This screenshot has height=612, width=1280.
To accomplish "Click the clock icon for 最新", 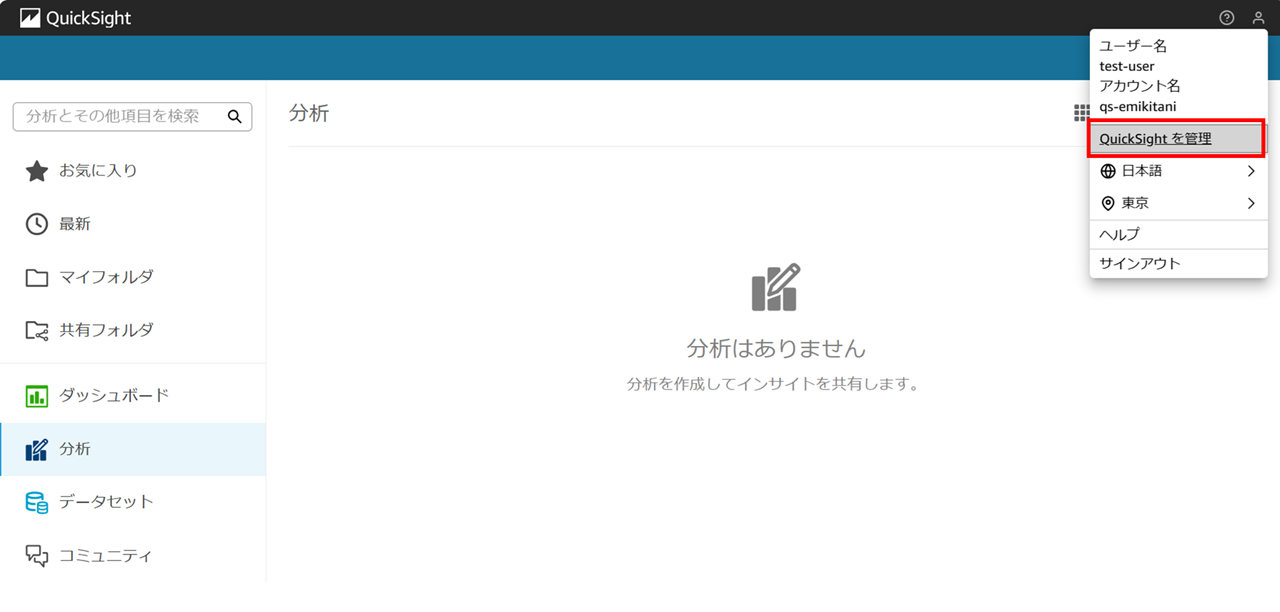I will [x=37, y=224].
